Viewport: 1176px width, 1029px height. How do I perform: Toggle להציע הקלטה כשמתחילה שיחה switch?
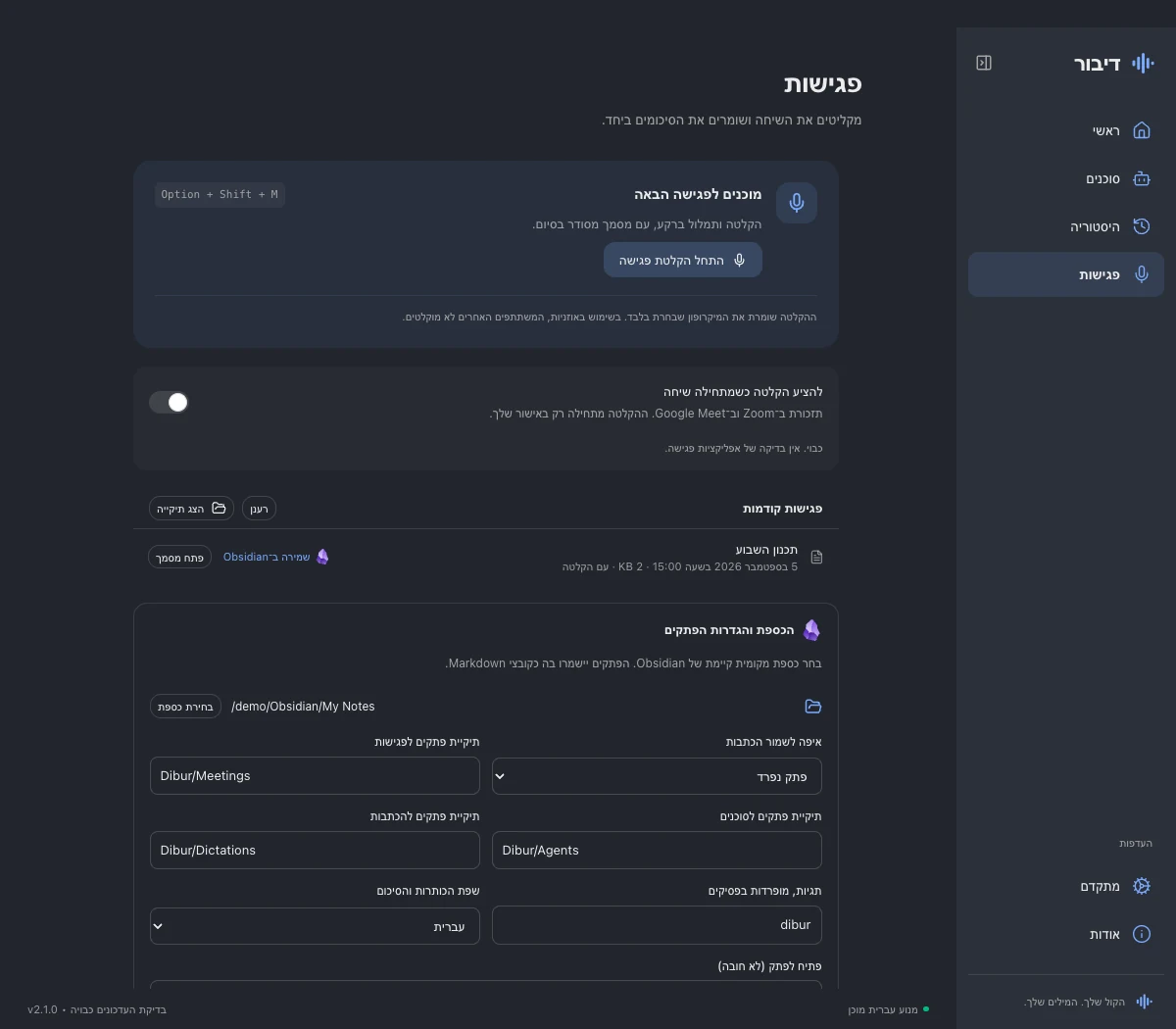tap(169, 402)
